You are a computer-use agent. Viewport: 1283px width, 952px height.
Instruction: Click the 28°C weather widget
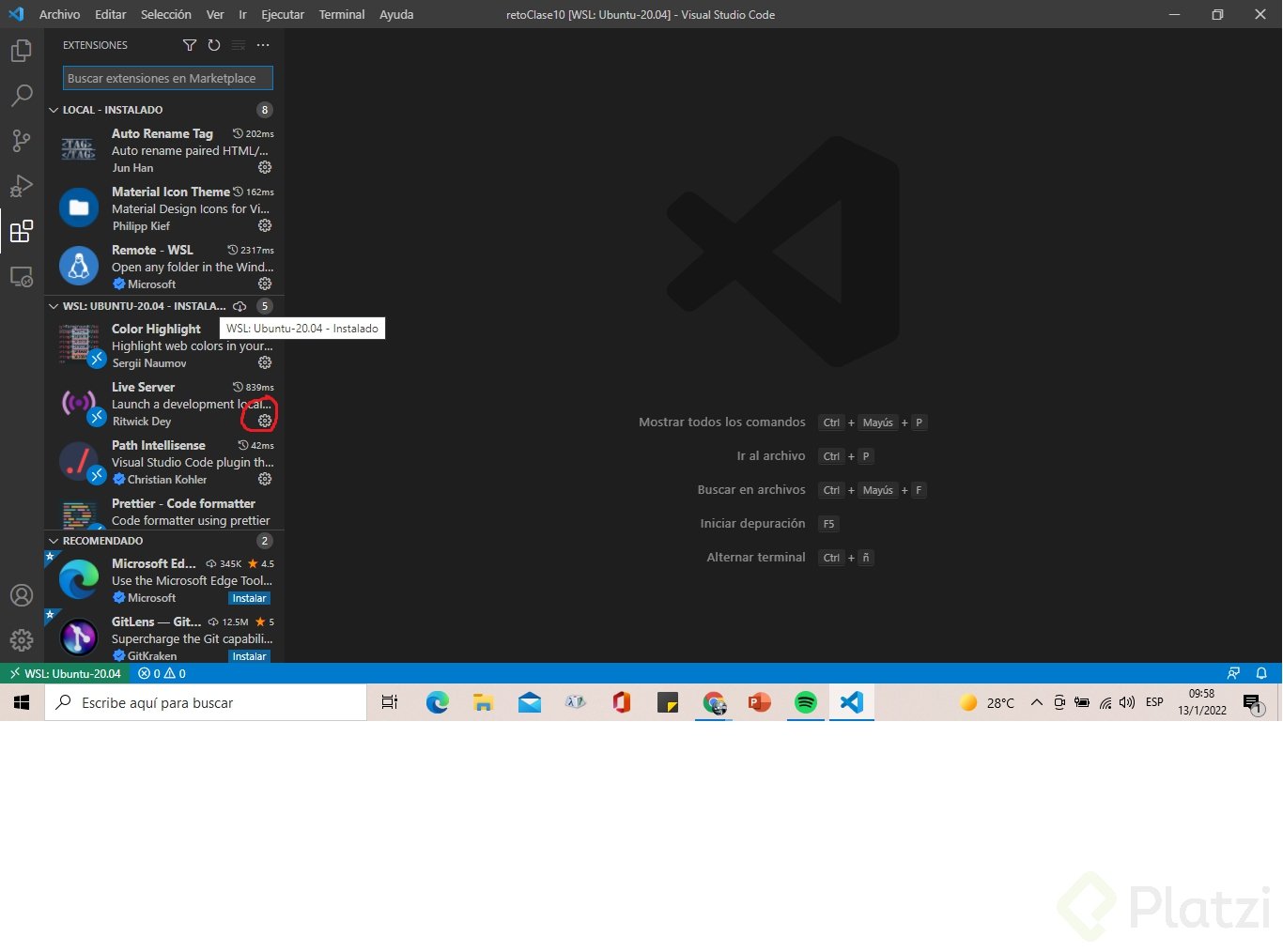[x=986, y=702]
